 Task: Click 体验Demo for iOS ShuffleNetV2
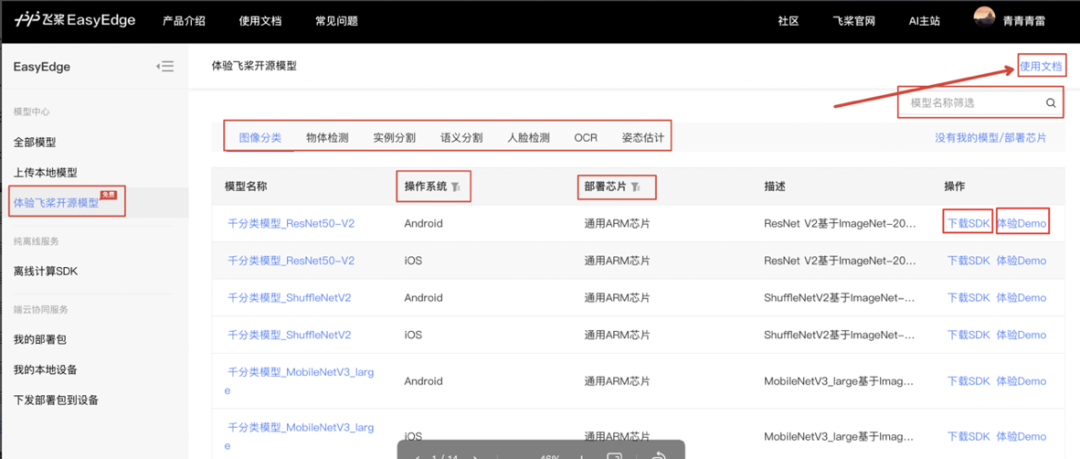1021,335
